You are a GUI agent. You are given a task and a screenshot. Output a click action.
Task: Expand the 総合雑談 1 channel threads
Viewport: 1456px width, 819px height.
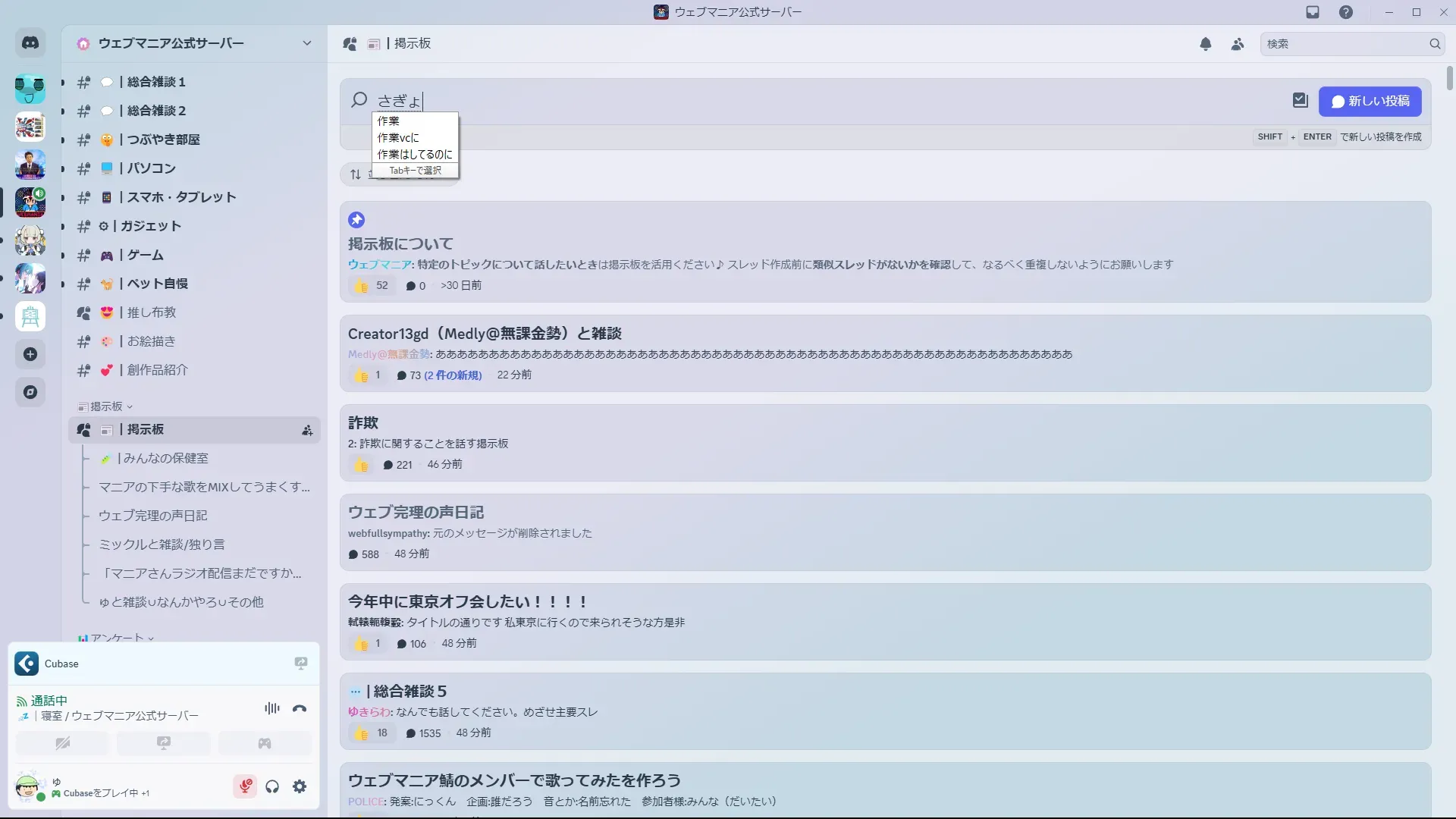coord(63,82)
